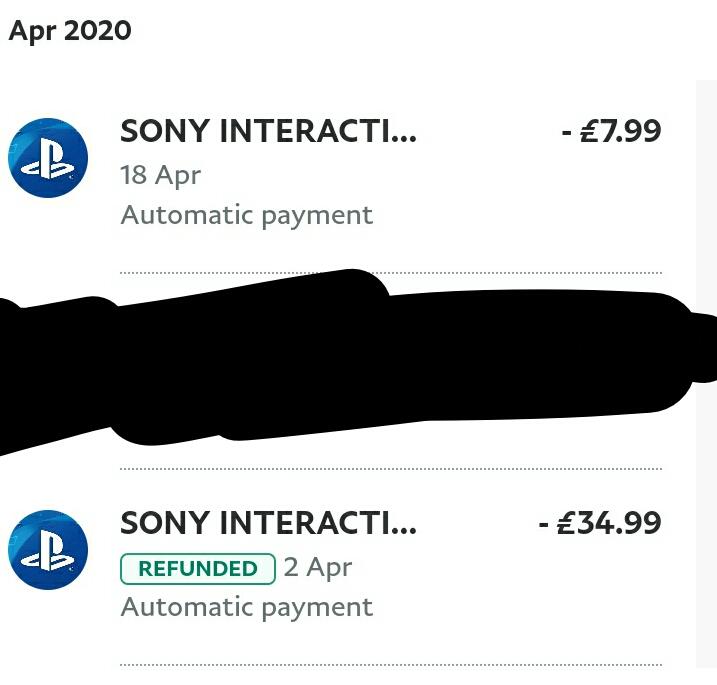
Task: Click the 2 Apr date text
Action: tap(317, 567)
